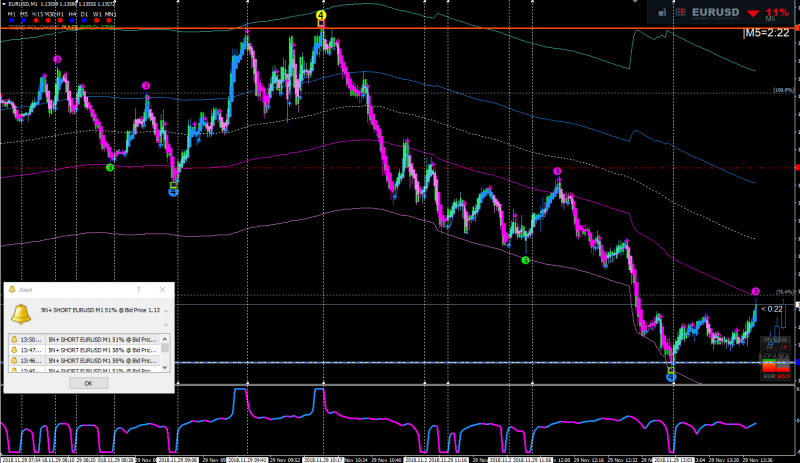Click the alert message scroll-down chevron

165,324
